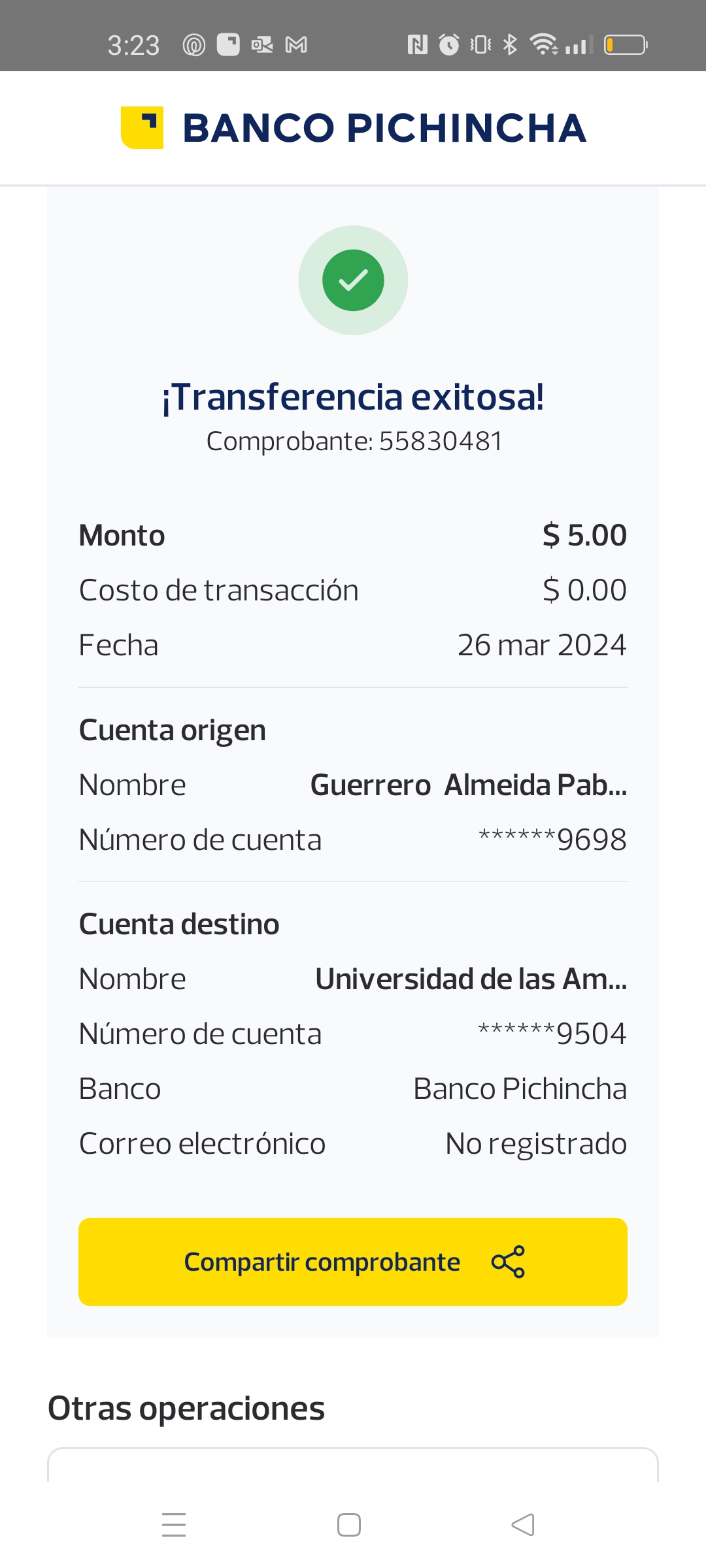This screenshot has width=706, height=1568.
Task: Tap the Gmail notification icon in status bar
Action: point(296,45)
